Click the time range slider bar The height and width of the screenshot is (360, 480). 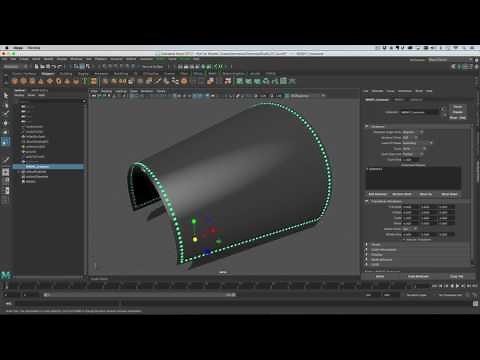click(x=140, y=295)
